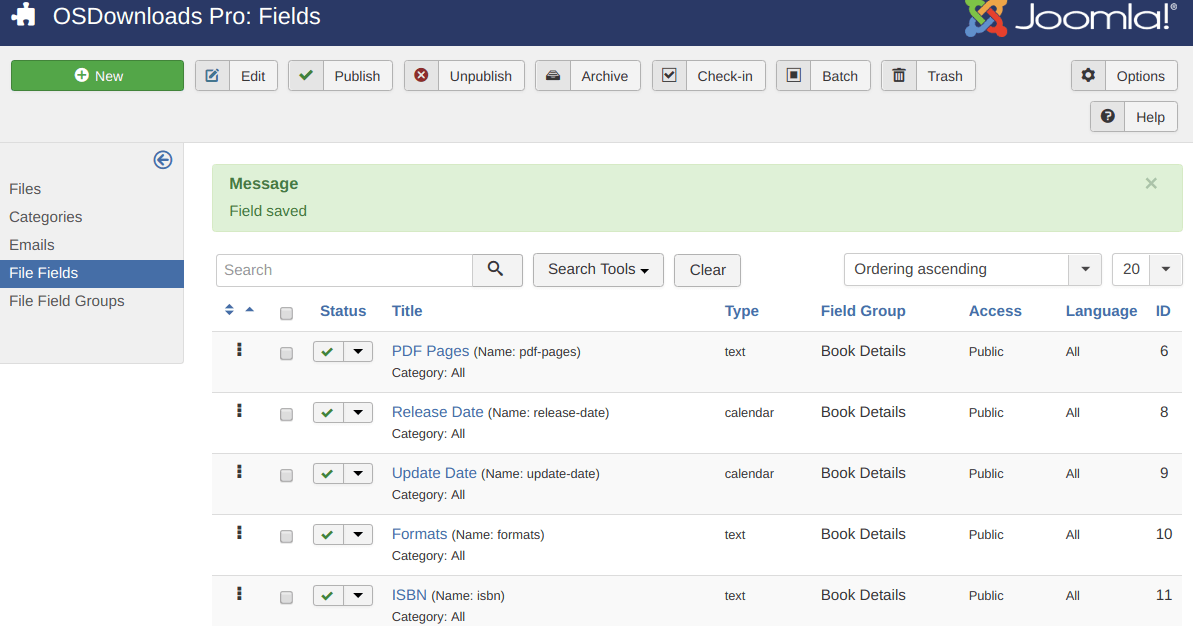Viewport: 1193px width, 626px height.
Task: Open status dropdown for PDF Pages
Action: tap(358, 351)
